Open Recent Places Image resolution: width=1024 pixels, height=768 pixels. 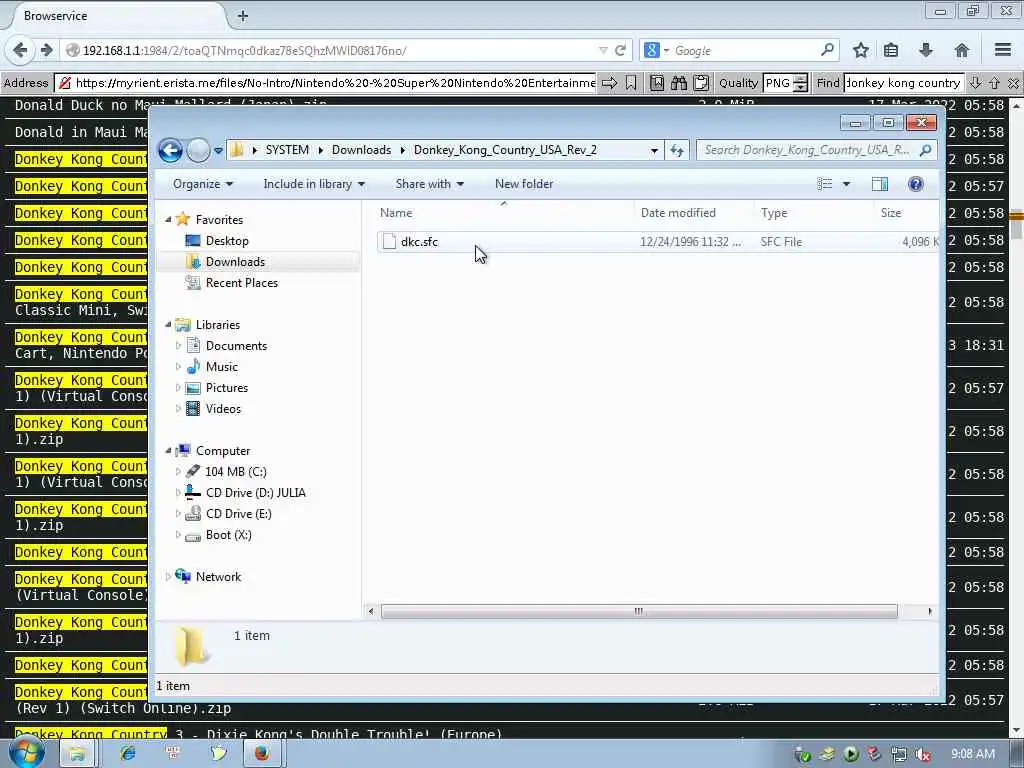click(x=242, y=283)
